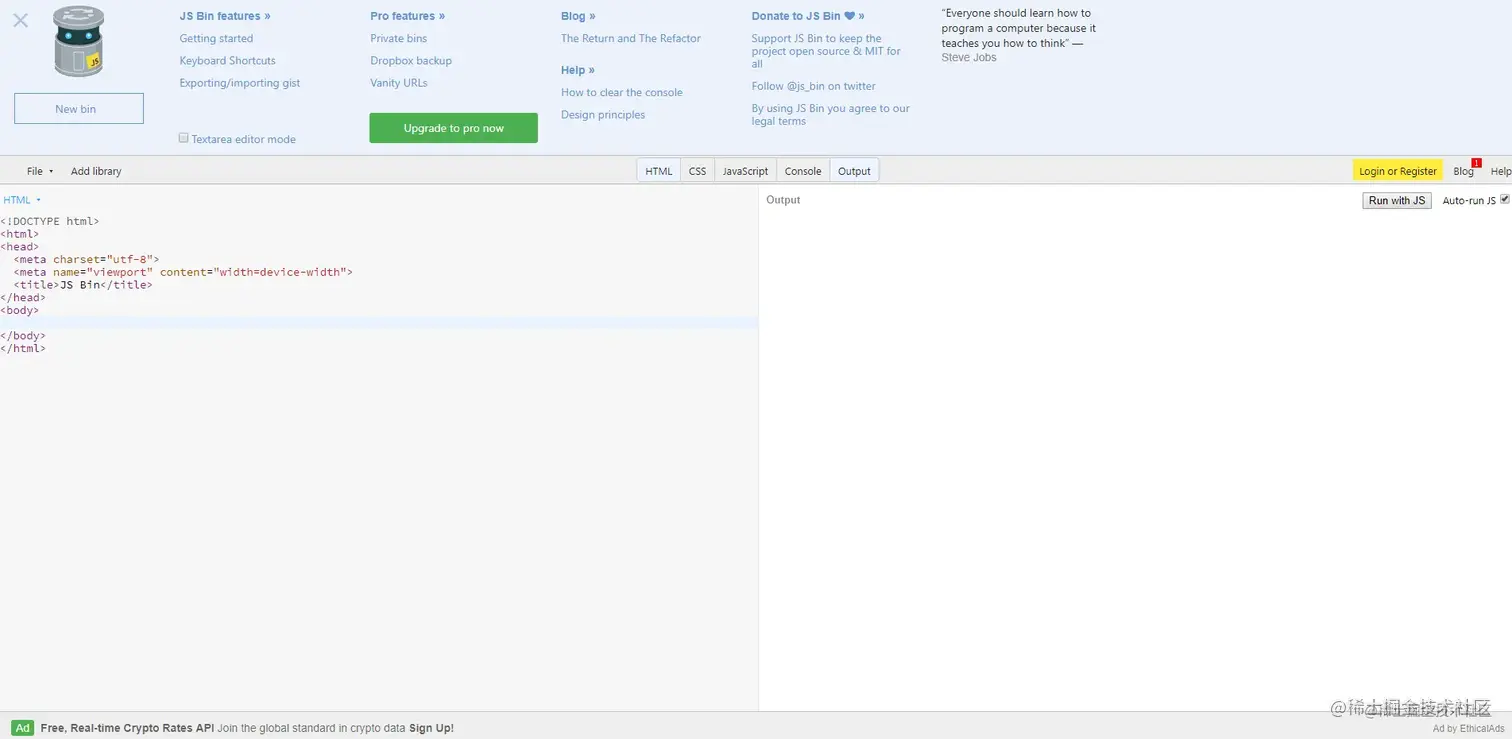The width and height of the screenshot is (1512, 739).
Task: Open the Private bins link
Action: [x=398, y=38]
